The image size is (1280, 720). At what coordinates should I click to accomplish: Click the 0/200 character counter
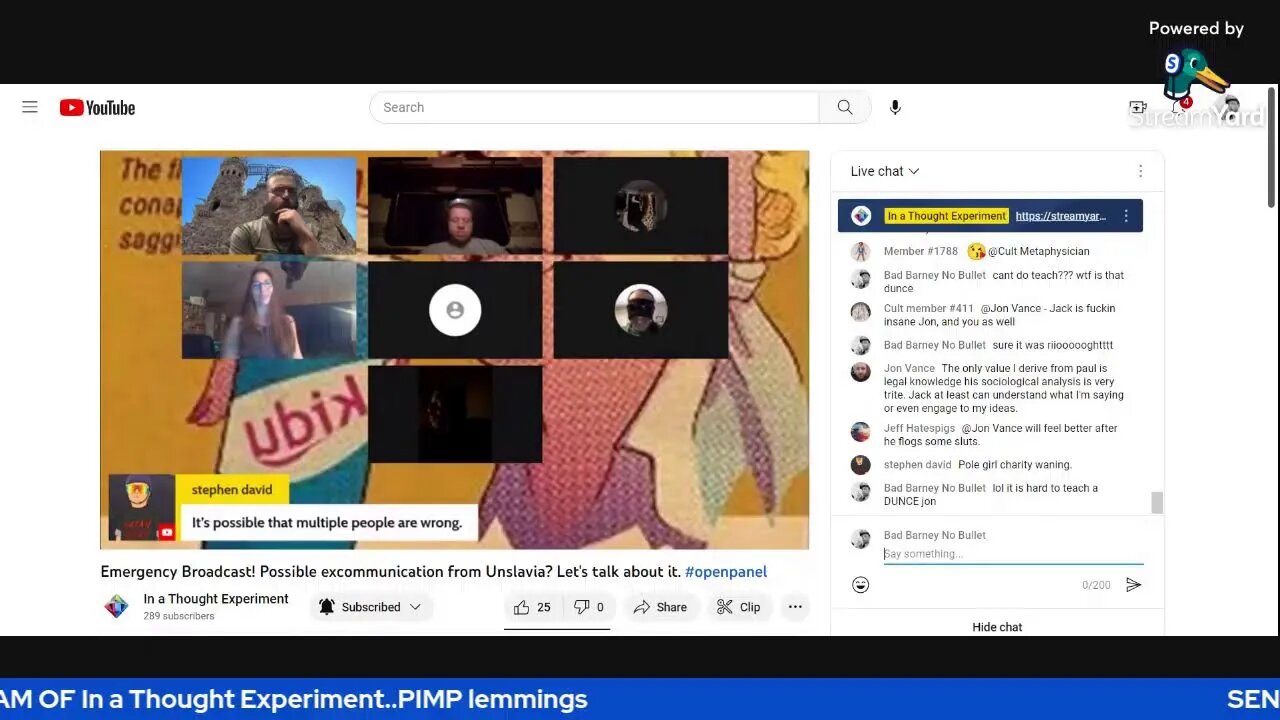(1096, 585)
